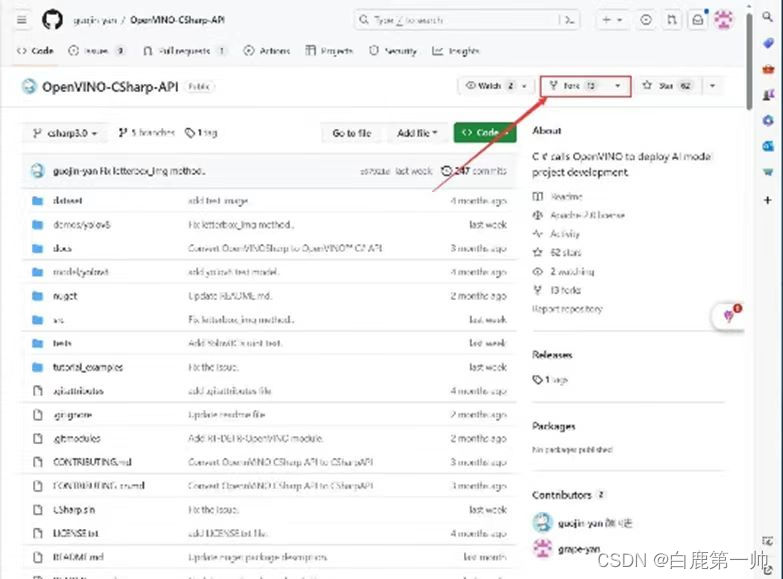Open pull requests icon in header

click(672, 20)
